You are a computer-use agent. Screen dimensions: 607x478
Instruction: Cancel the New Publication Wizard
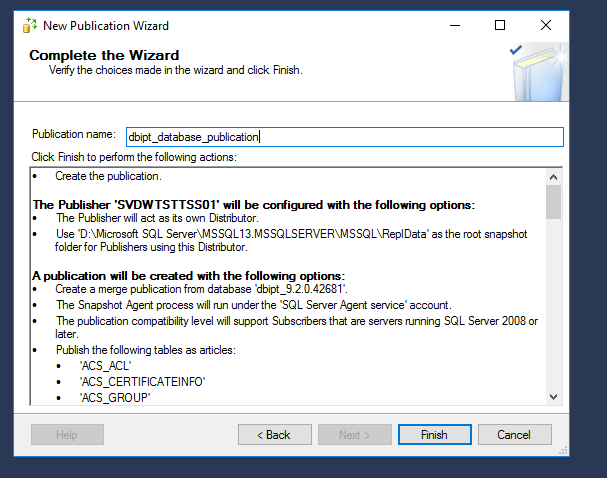(514, 435)
